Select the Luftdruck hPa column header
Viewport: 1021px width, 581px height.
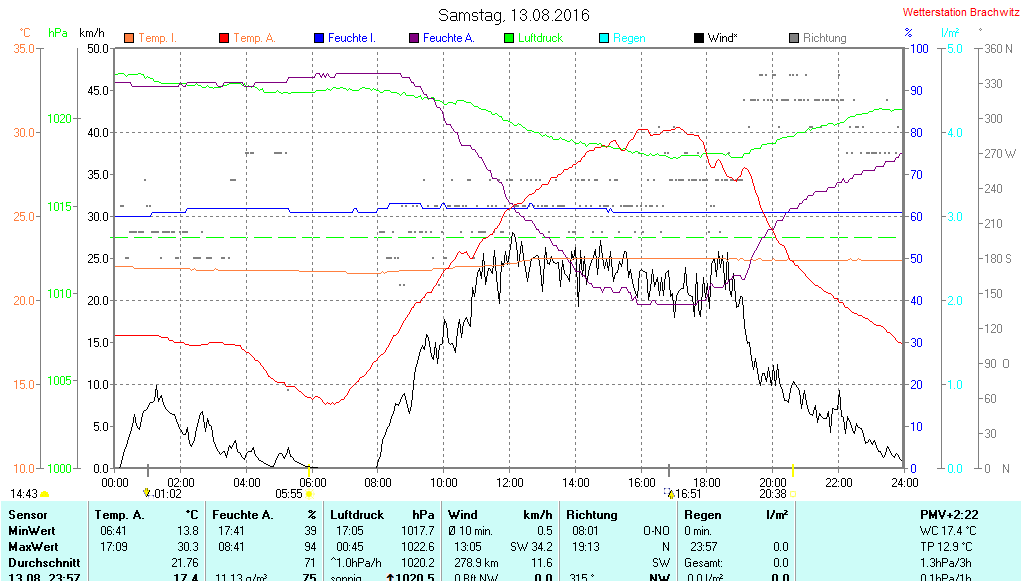point(383,514)
